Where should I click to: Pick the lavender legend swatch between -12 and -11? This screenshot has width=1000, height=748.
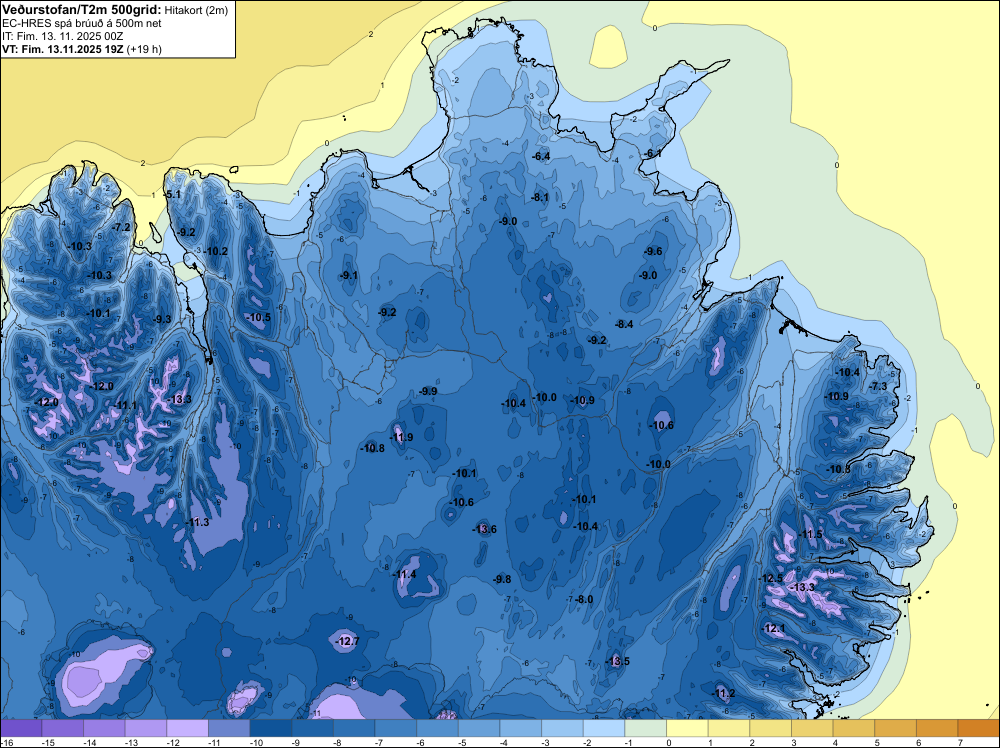[x=188, y=728]
